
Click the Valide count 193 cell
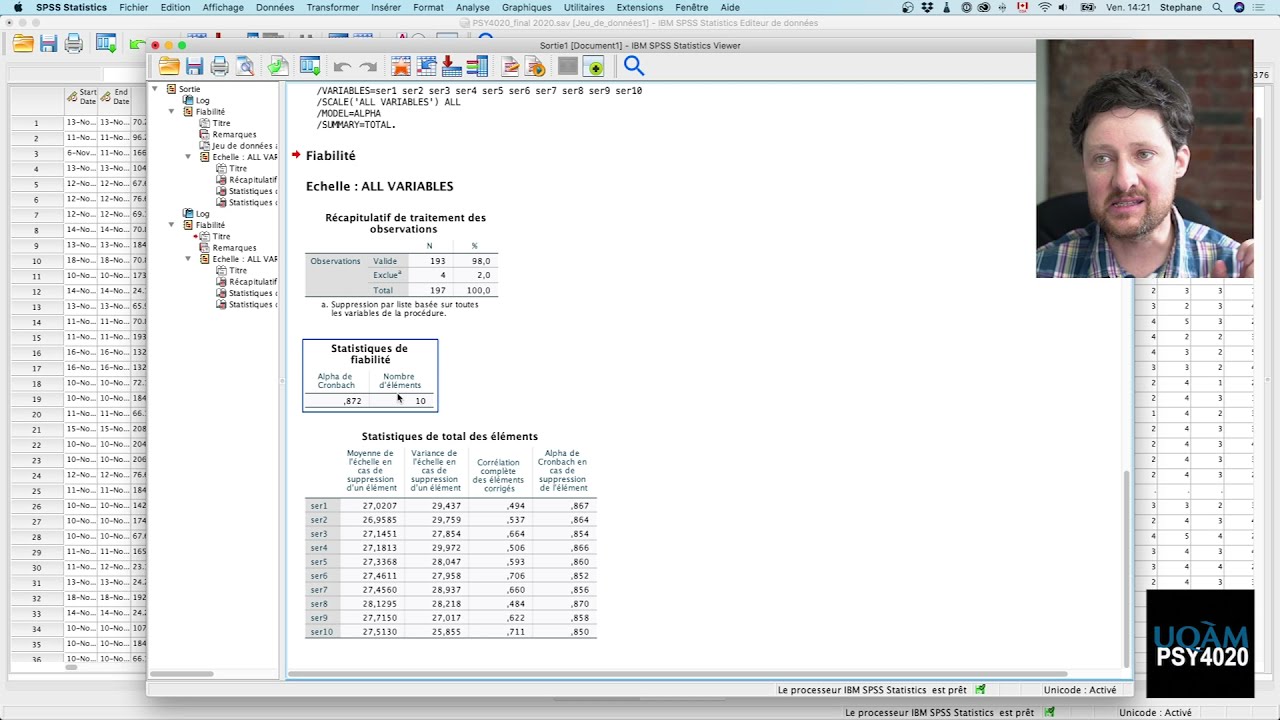pos(437,261)
